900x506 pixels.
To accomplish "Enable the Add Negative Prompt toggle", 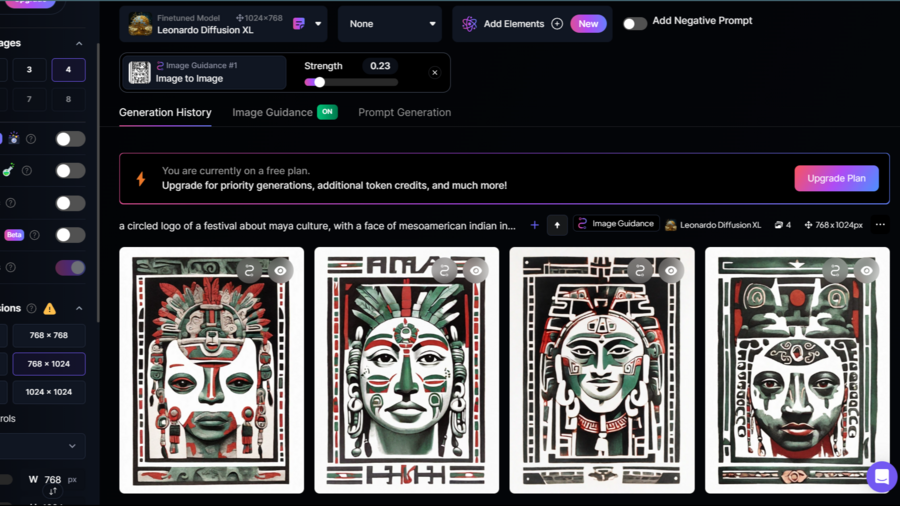I will click(x=635, y=23).
